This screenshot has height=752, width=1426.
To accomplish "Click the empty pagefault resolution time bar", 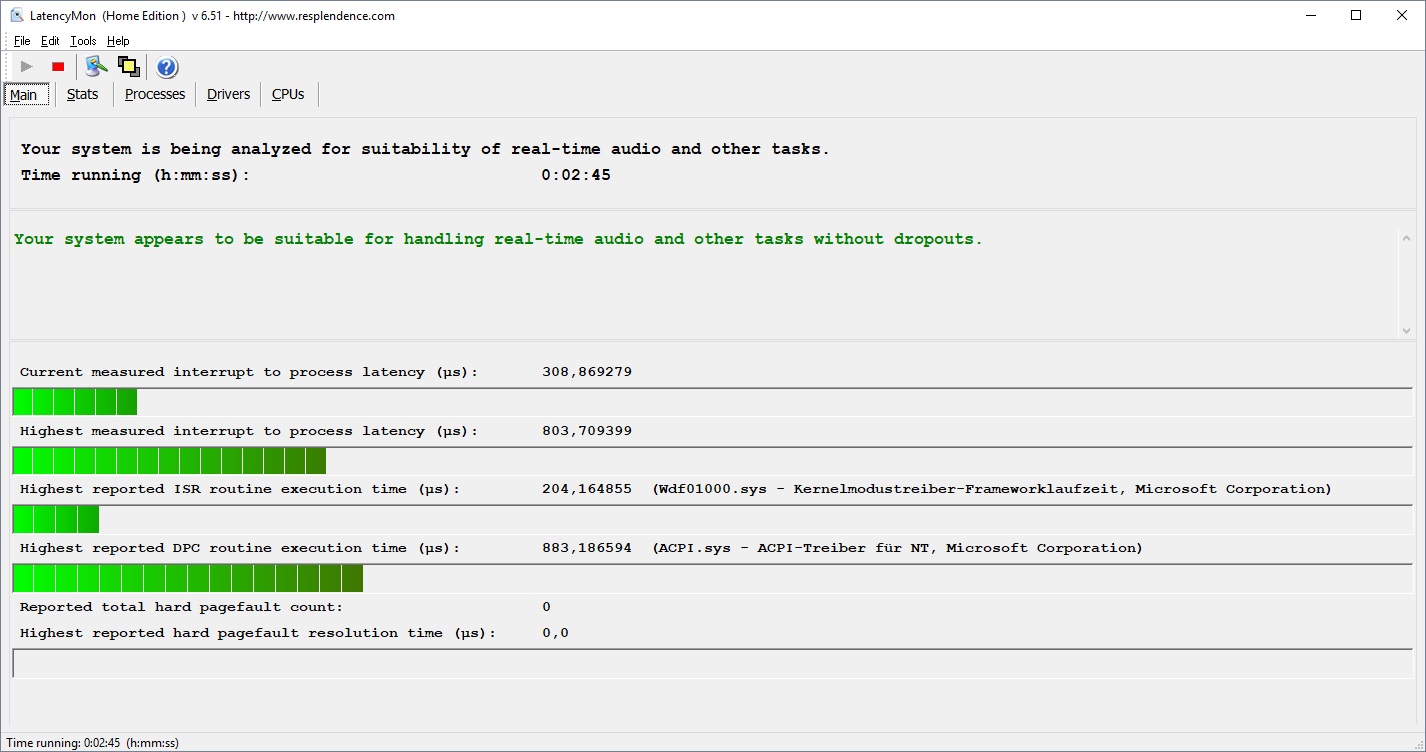I will [712, 663].
